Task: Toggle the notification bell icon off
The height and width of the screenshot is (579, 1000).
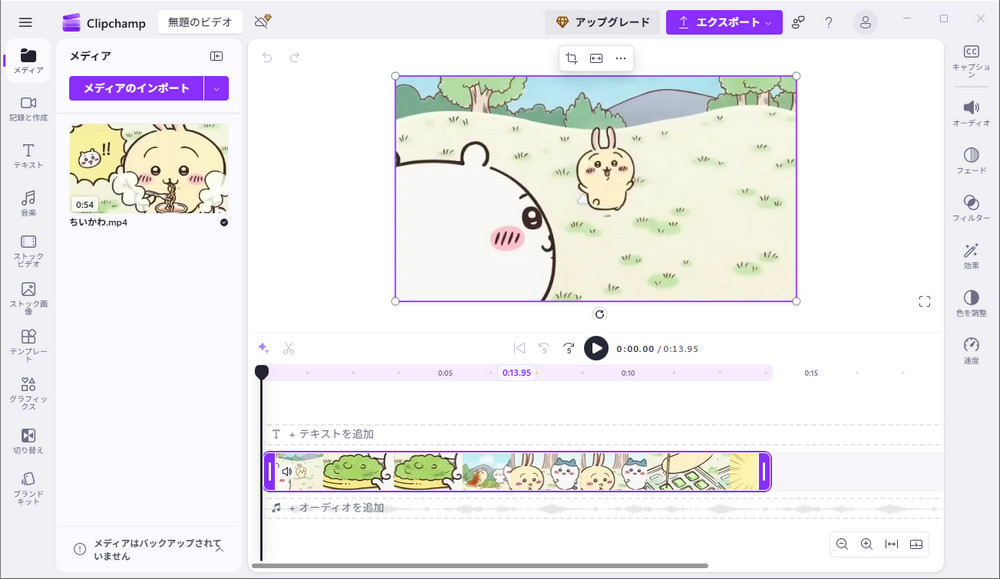Action: point(260,20)
